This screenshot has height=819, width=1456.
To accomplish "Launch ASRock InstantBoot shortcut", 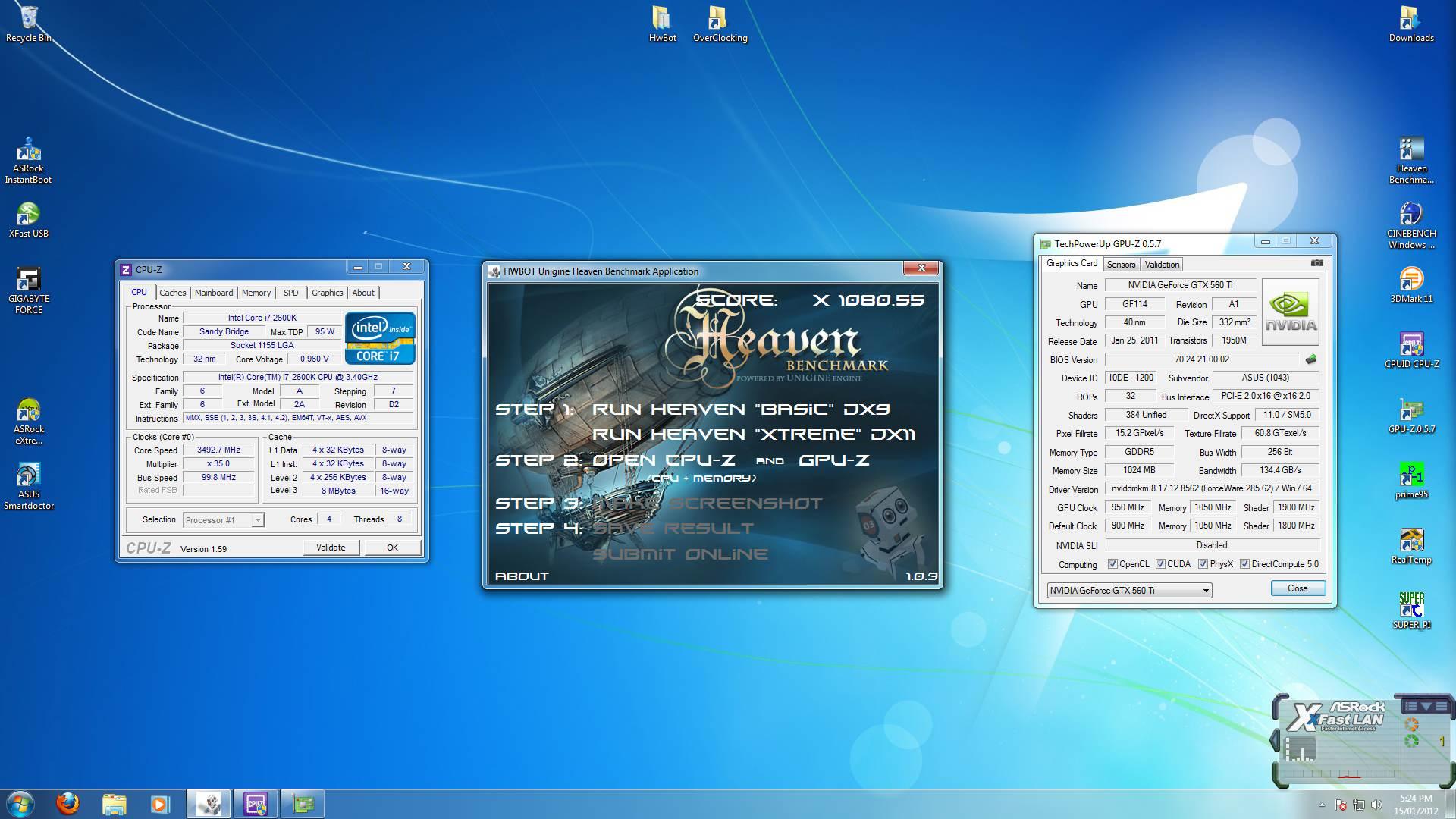I will pyautogui.click(x=28, y=161).
